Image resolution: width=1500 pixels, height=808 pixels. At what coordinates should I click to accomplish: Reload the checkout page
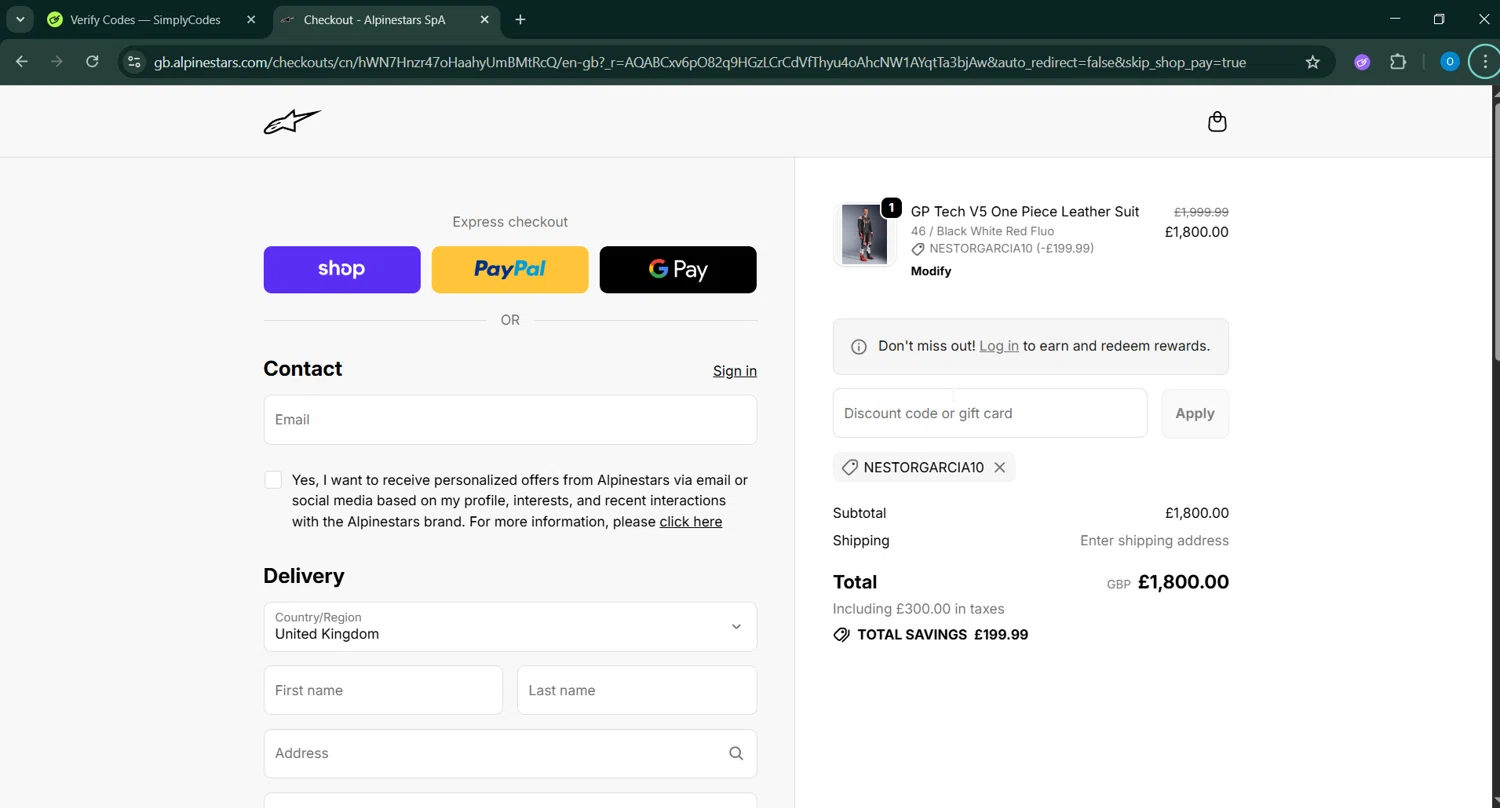92,62
